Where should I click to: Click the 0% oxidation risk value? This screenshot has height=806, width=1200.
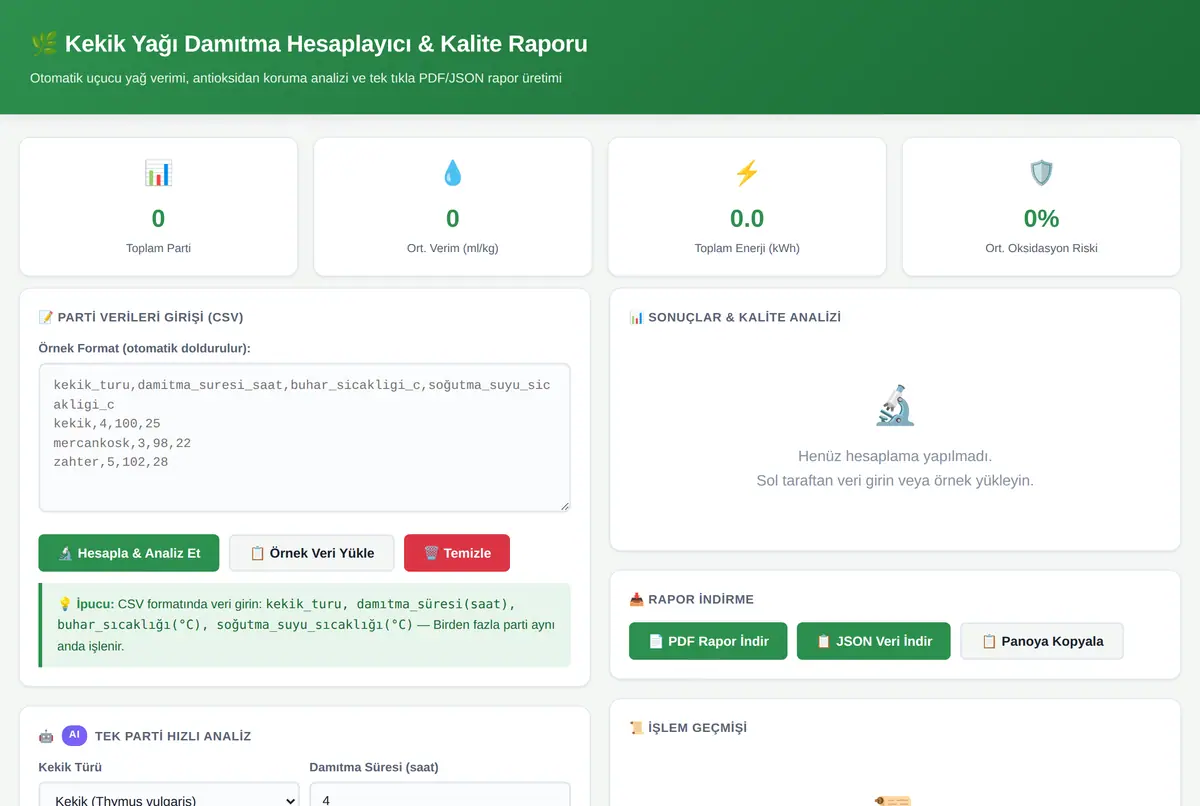[1041, 219]
